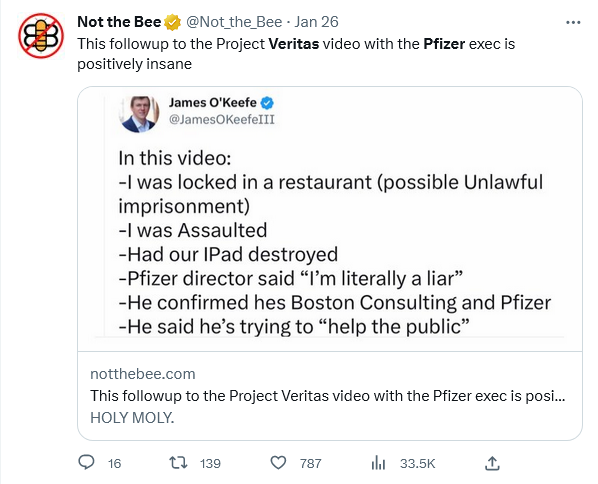598x484 pixels.
Task: Open the three-dot more options menu
Action: (573, 23)
